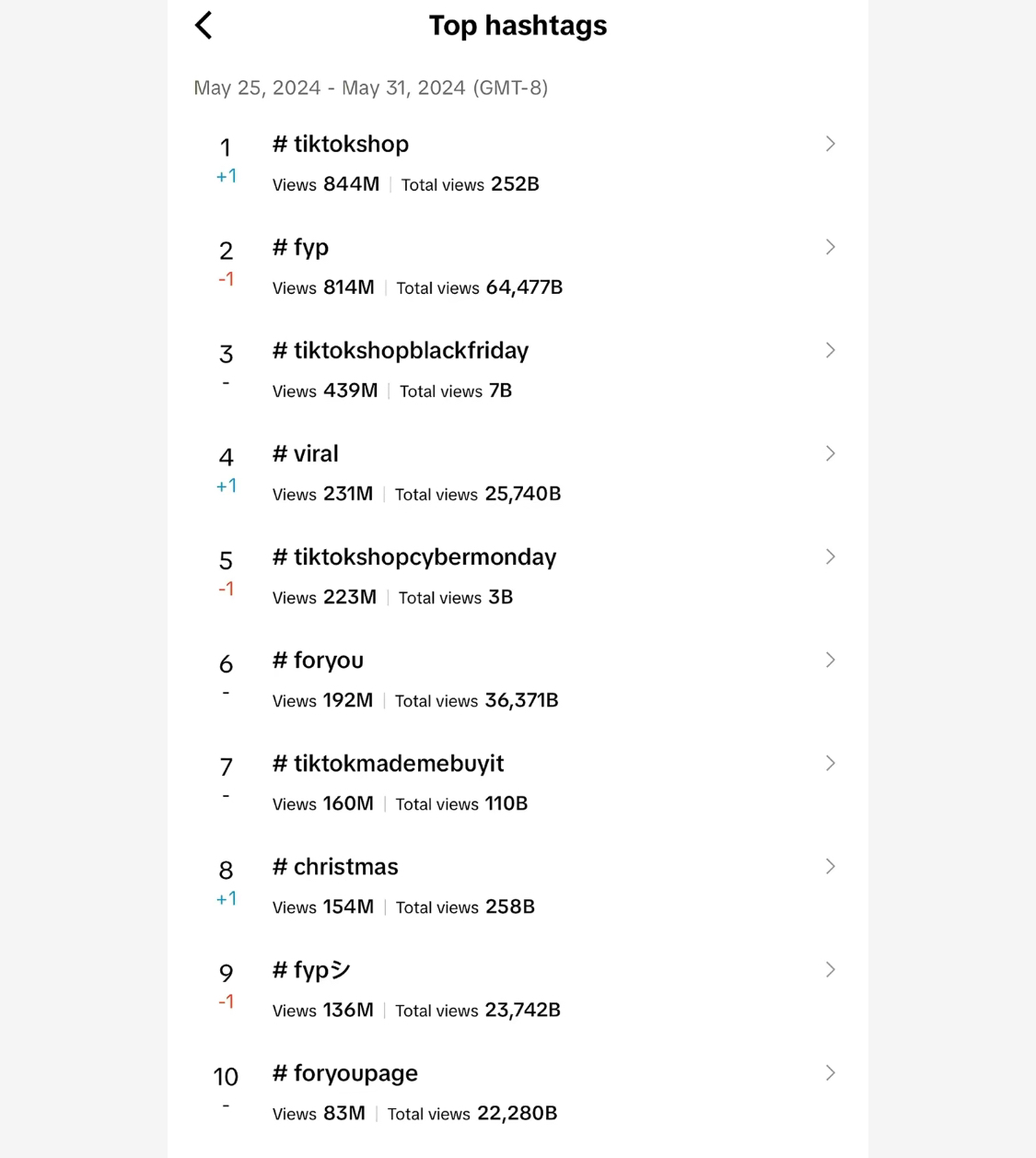This screenshot has height=1158, width=1036.
Task: Click the # tiktokshopblackfriday title
Action: click(401, 351)
